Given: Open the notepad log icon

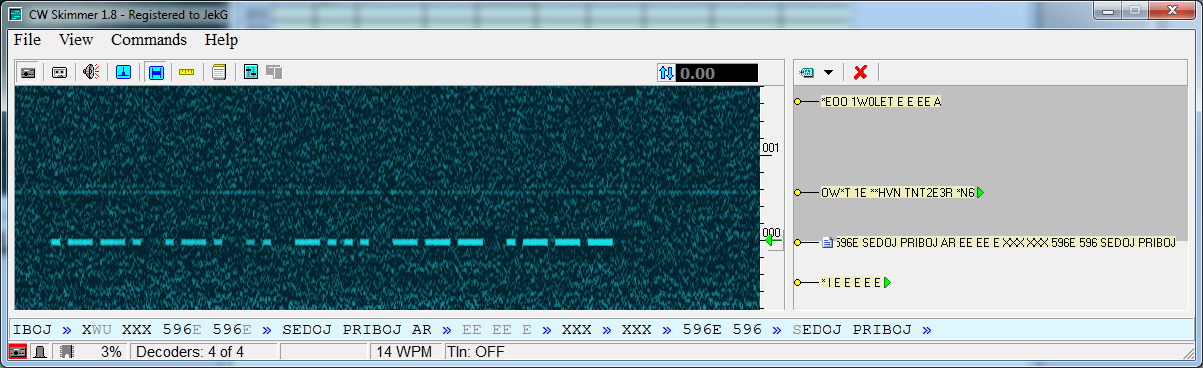Looking at the screenshot, I should pos(219,72).
